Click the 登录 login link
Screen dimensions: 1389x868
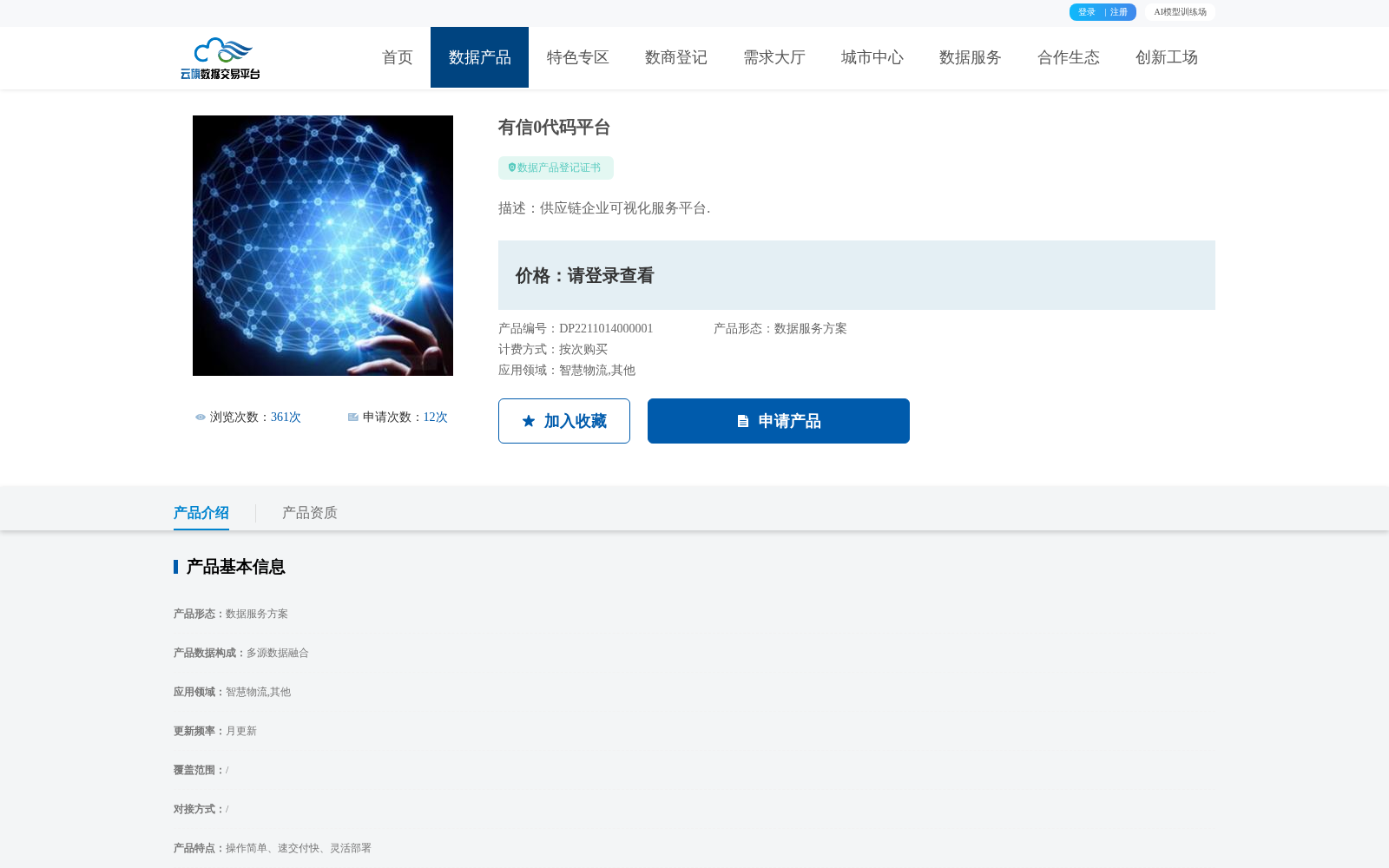click(x=1087, y=12)
